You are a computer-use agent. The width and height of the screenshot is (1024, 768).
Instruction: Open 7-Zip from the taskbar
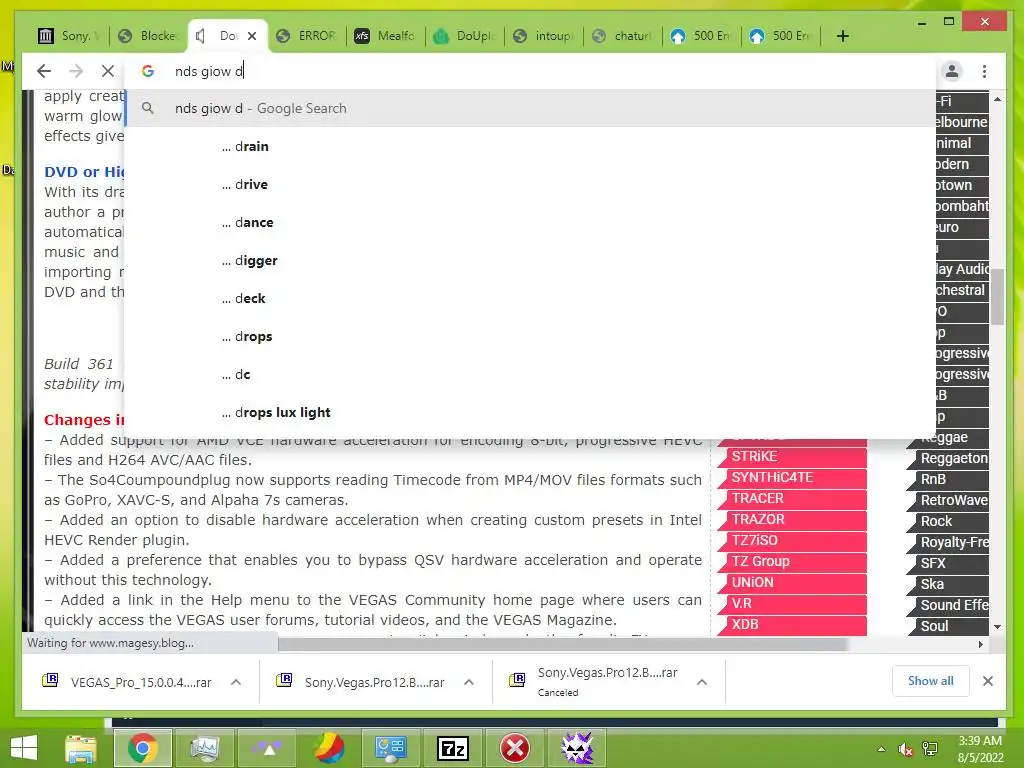[x=453, y=748]
